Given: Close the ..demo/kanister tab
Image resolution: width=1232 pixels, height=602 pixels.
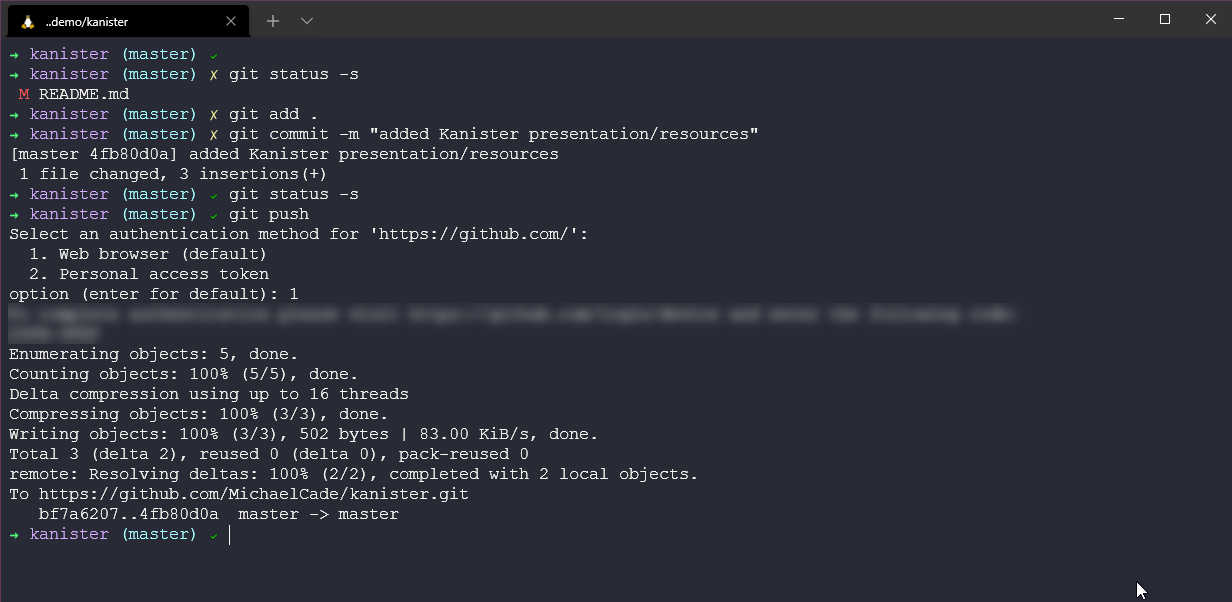Looking at the screenshot, I should 232,21.
